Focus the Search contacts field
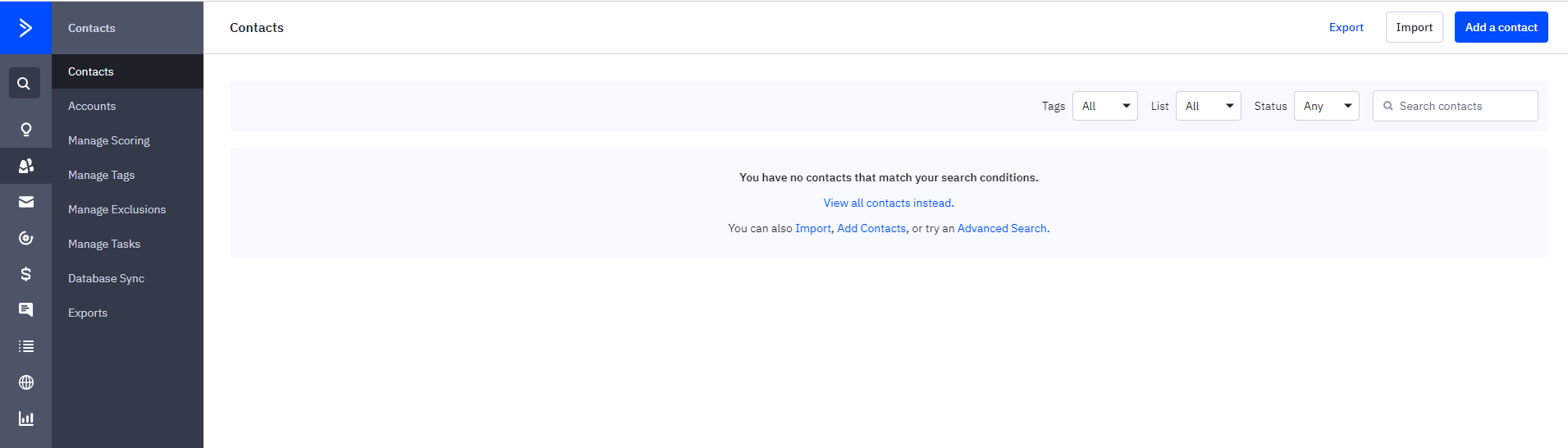 (x=1455, y=106)
